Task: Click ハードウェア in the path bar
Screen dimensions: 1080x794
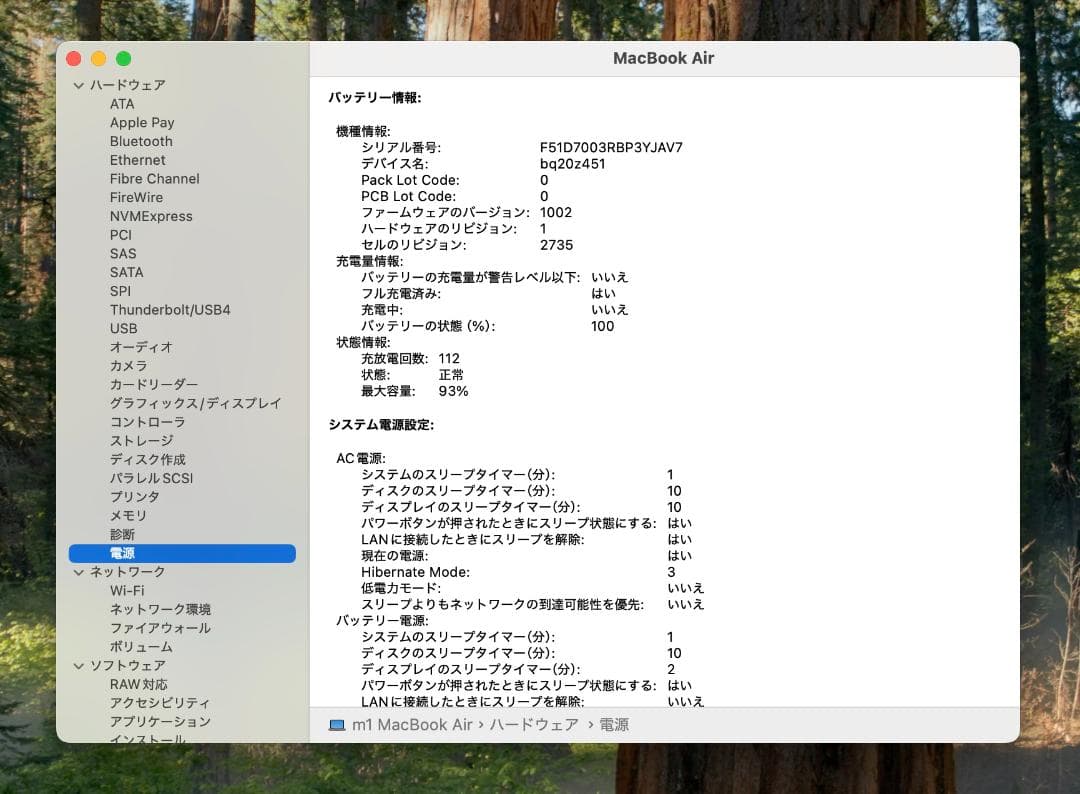Action: tap(534, 725)
